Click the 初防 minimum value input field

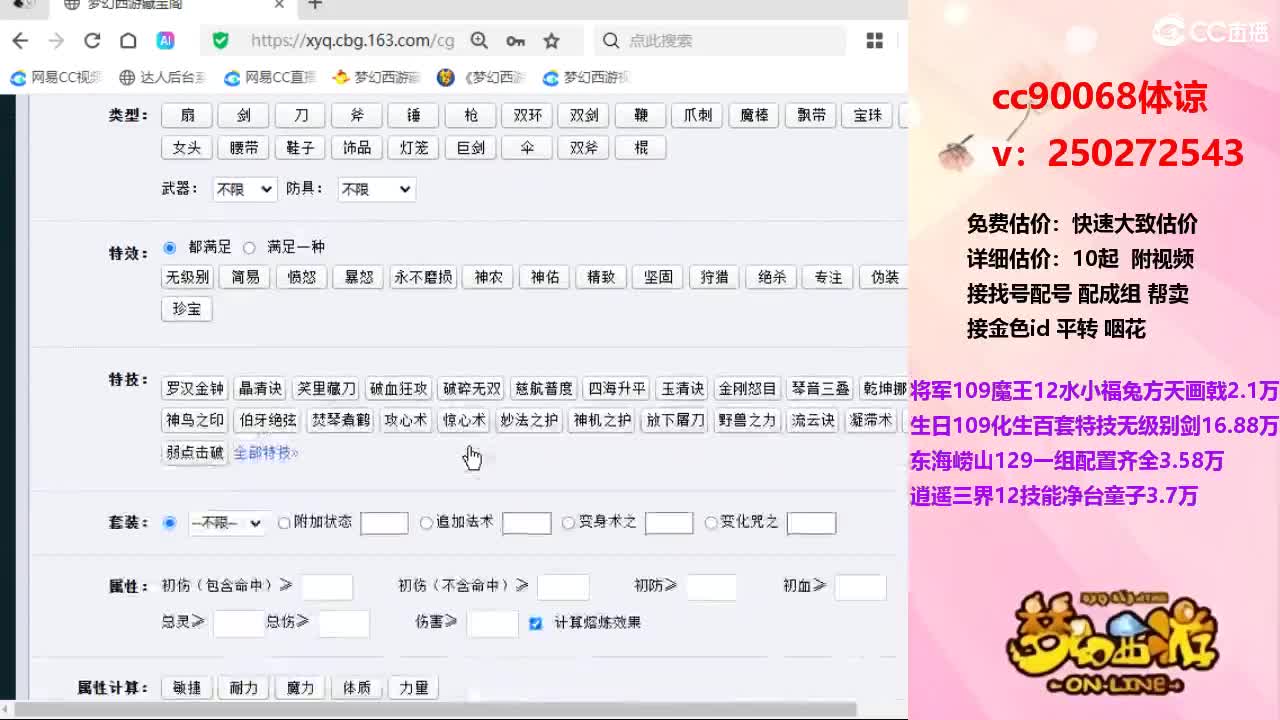tap(711, 587)
